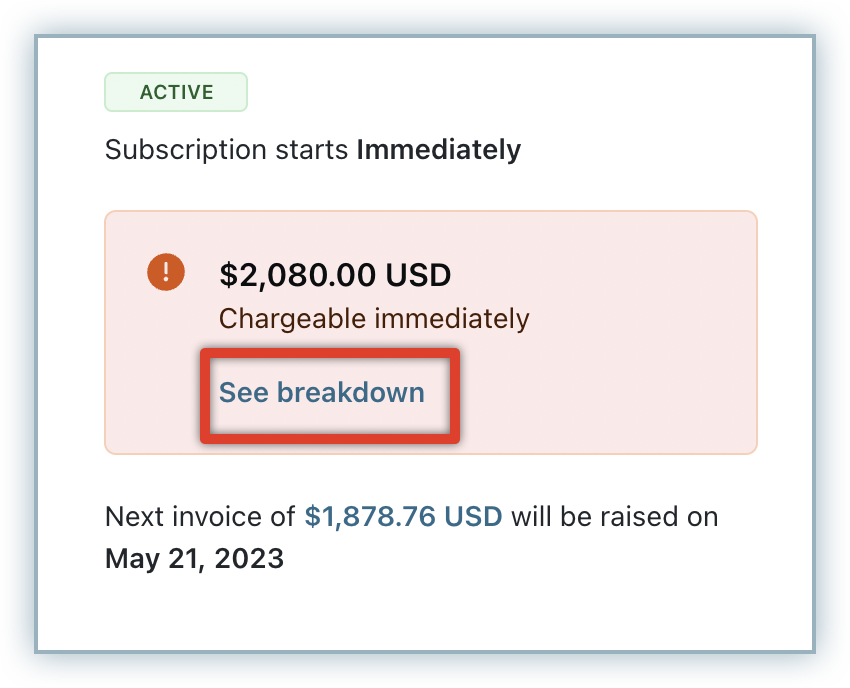Click the words Subscription starts
This screenshot has width=850, height=688.
pyautogui.click(x=228, y=150)
